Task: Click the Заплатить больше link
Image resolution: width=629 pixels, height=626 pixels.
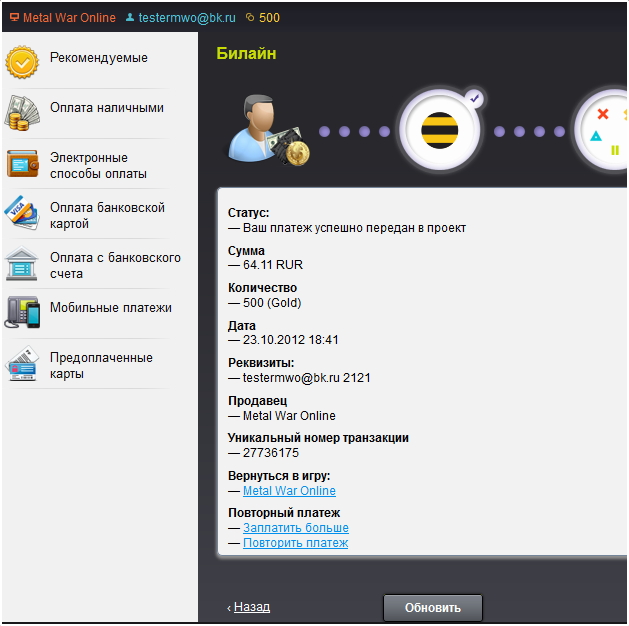Action: [296, 528]
